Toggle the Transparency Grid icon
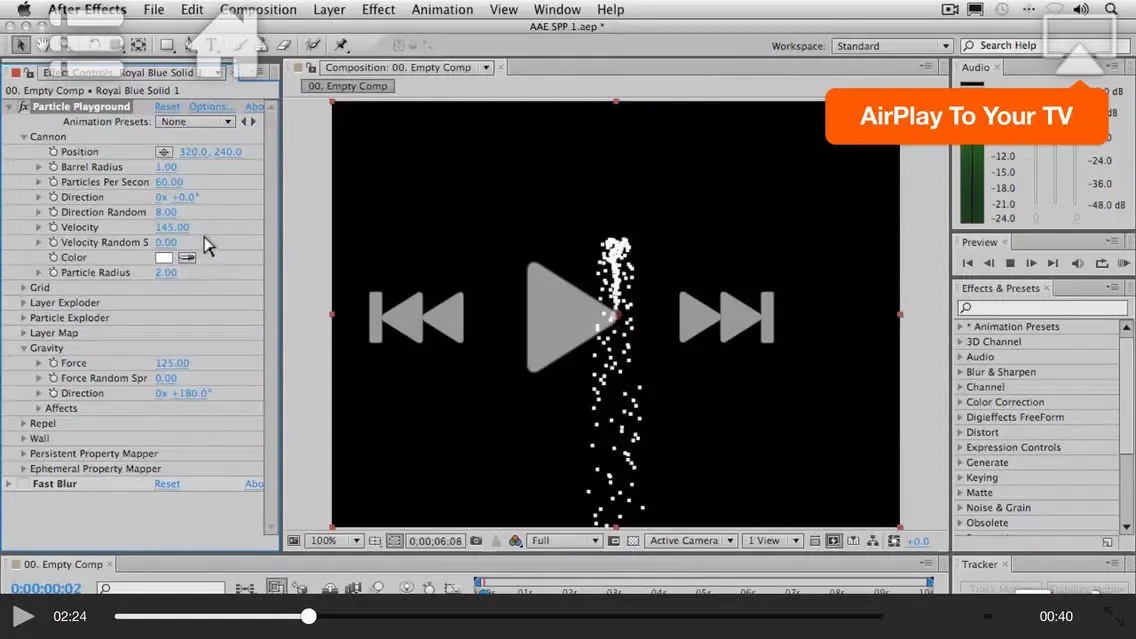Viewport: 1136px width, 639px height. 633,541
